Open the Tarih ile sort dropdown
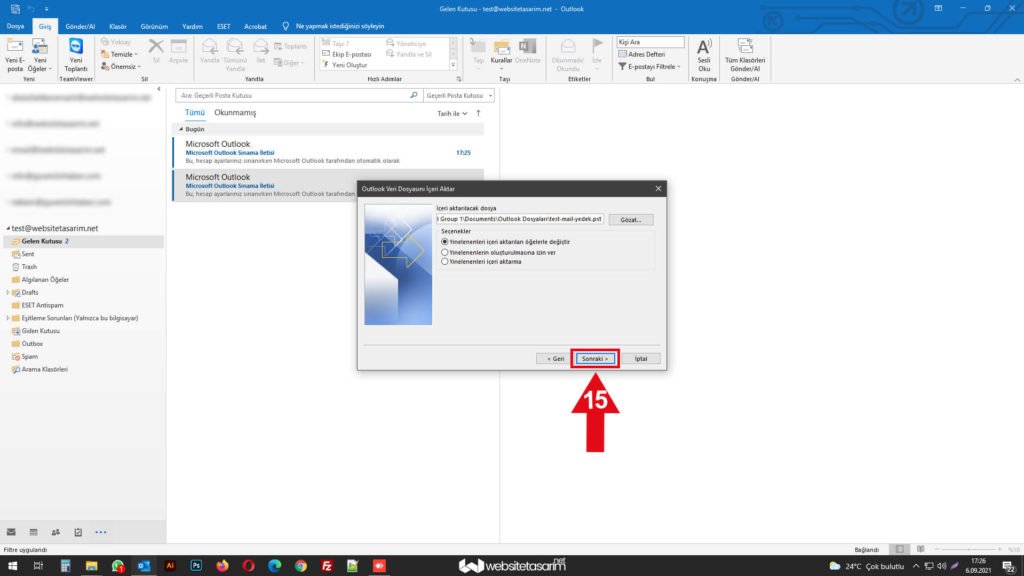Screen dimensions: 1024x576 (x=451, y=114)
